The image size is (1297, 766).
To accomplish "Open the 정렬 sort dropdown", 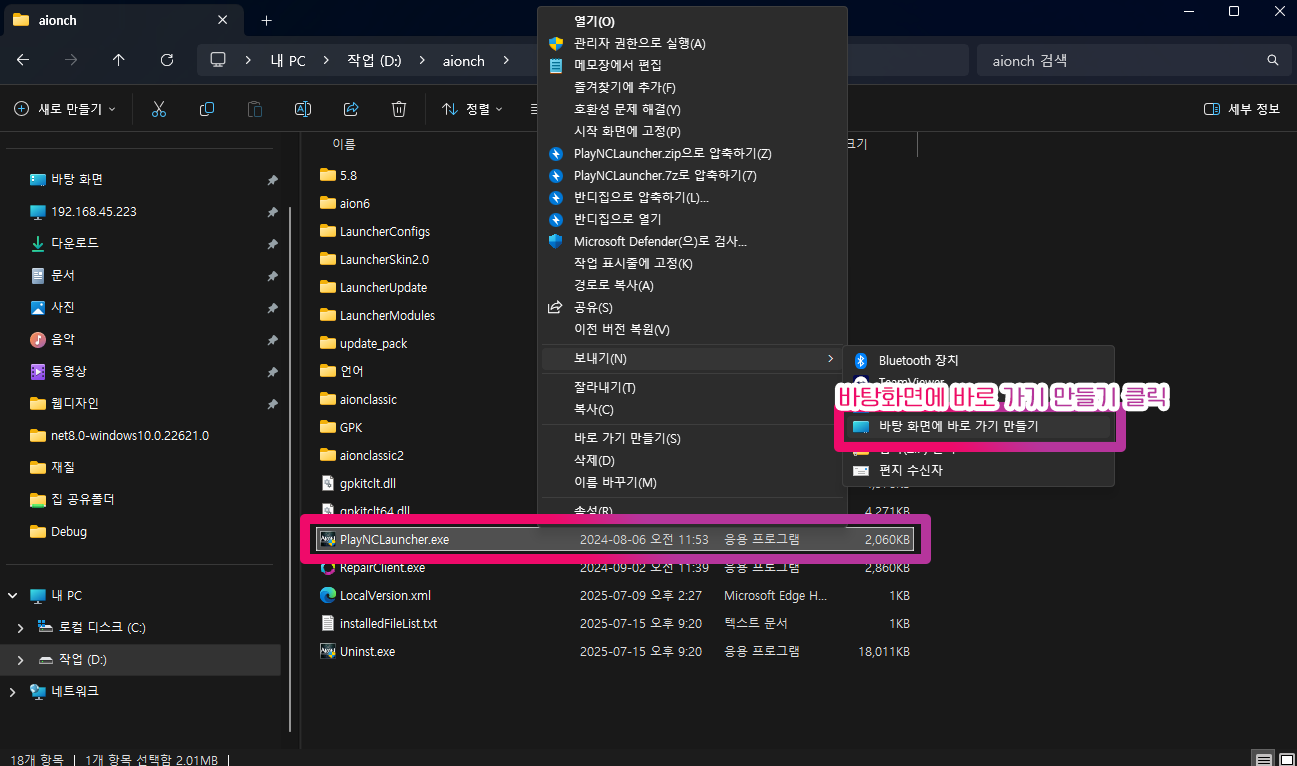I will coord(472,109).
